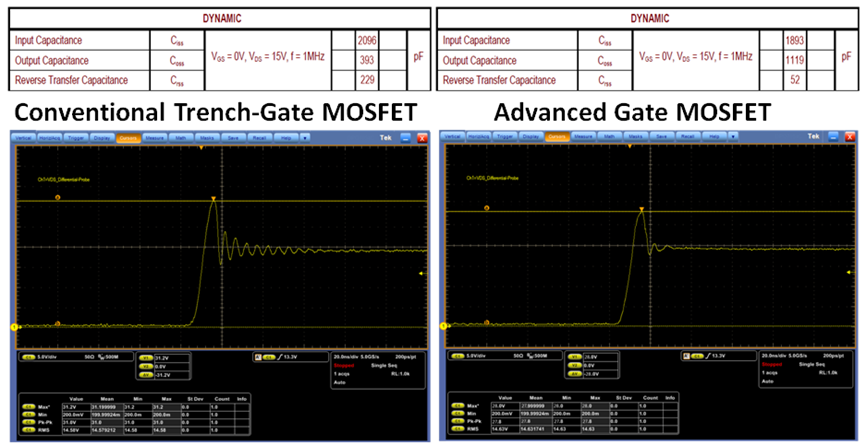Click trigger level 13.3V readout on left scope
This screenshot has height=445, width=866.
tap(291, 355)
